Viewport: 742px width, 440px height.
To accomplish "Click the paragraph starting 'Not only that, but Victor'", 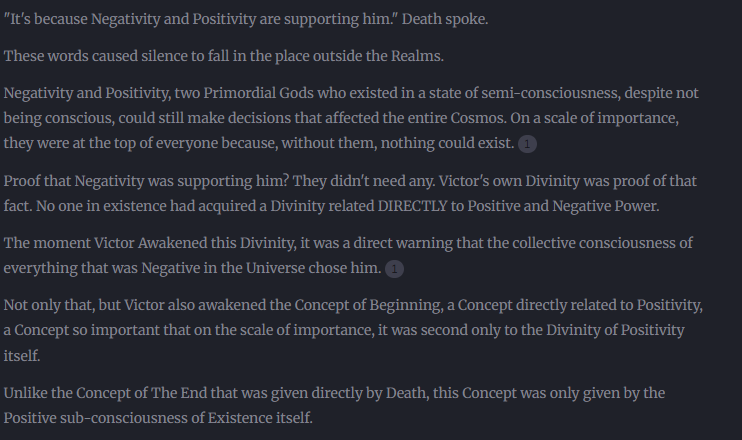I will point(353,330).
